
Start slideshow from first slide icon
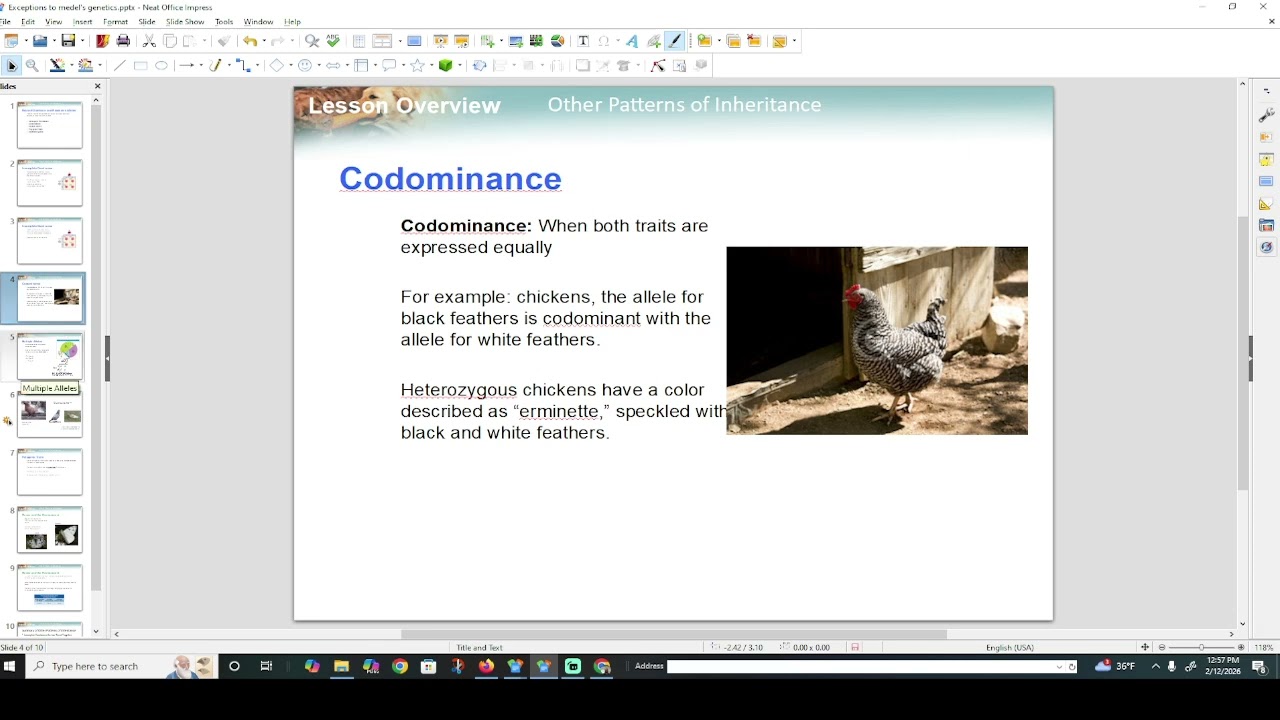pos(440,41)
